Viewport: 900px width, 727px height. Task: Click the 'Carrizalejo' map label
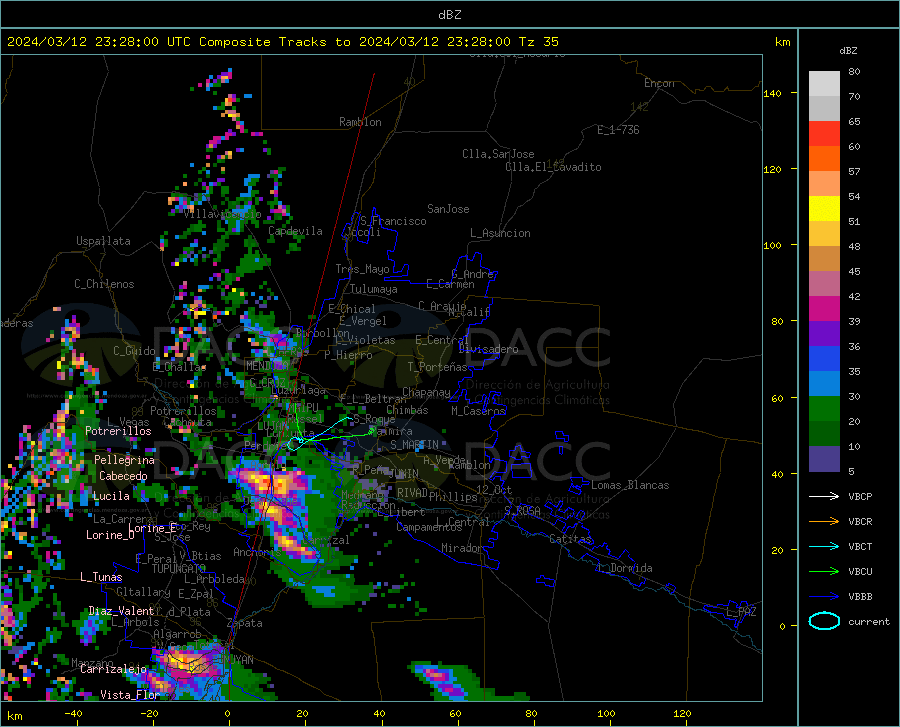(x=114, y=669)
